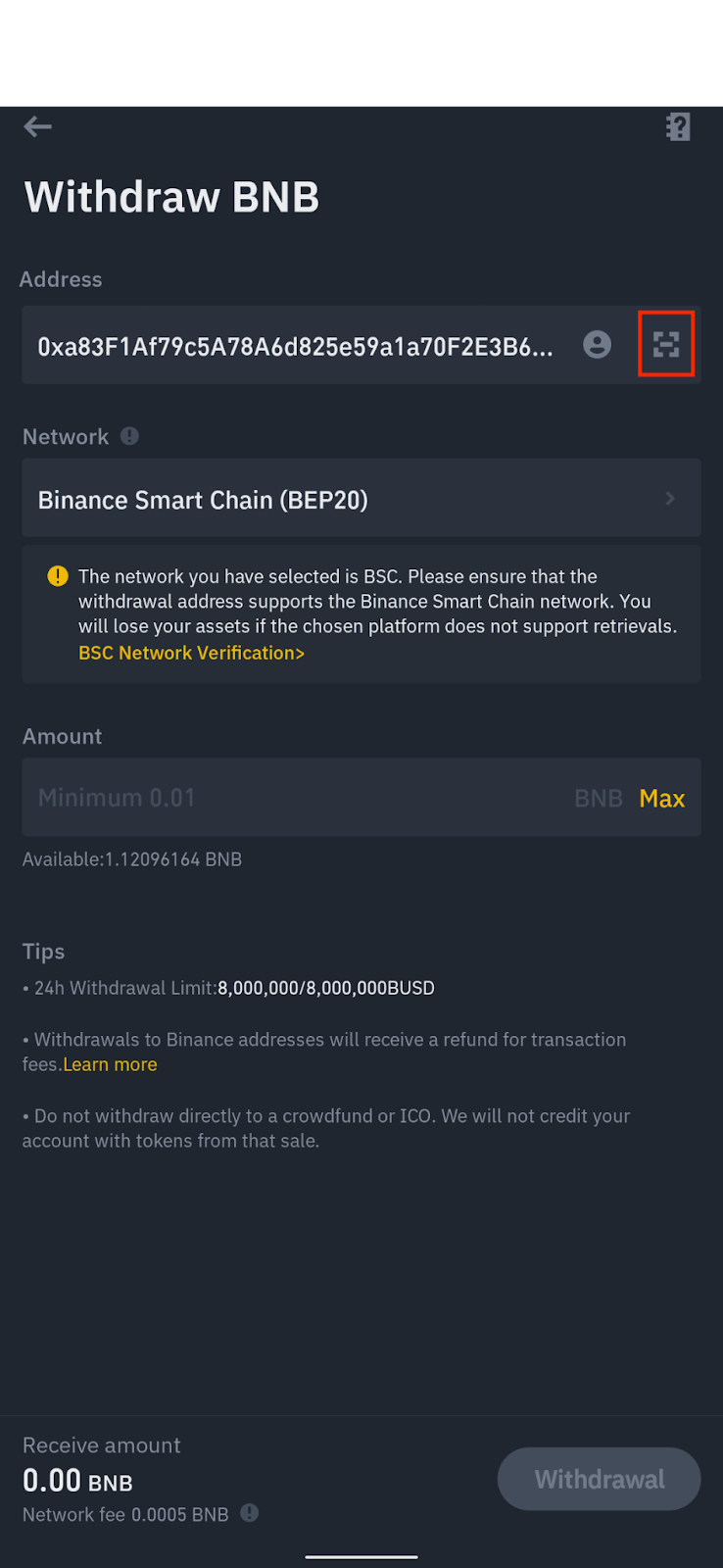Tap the QR code scan icon

pyautogui.click(x=666, y=344)
